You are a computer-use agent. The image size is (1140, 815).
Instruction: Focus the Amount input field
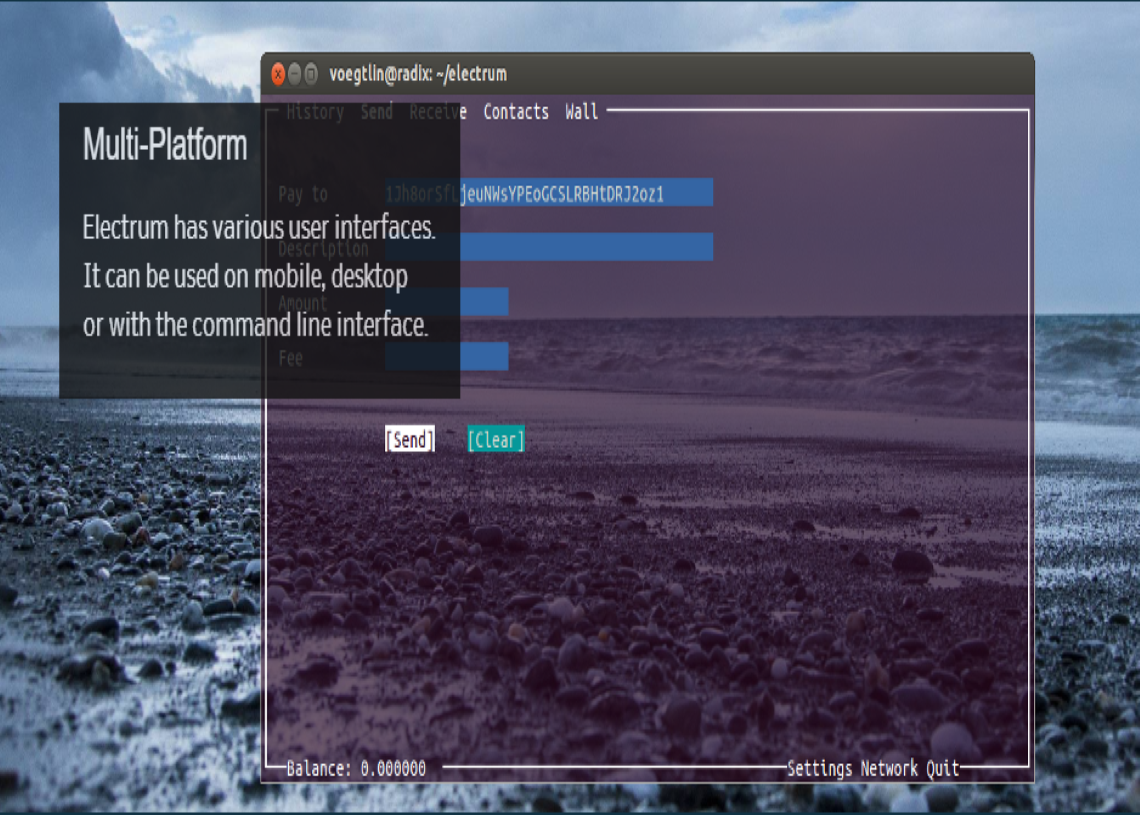click(x=447, y=302)
